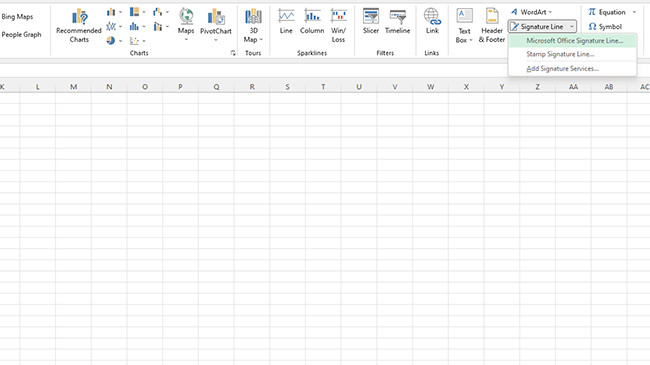Insert a statistic histogram chart
Screen dimensions: 650x365
point(134,27)
